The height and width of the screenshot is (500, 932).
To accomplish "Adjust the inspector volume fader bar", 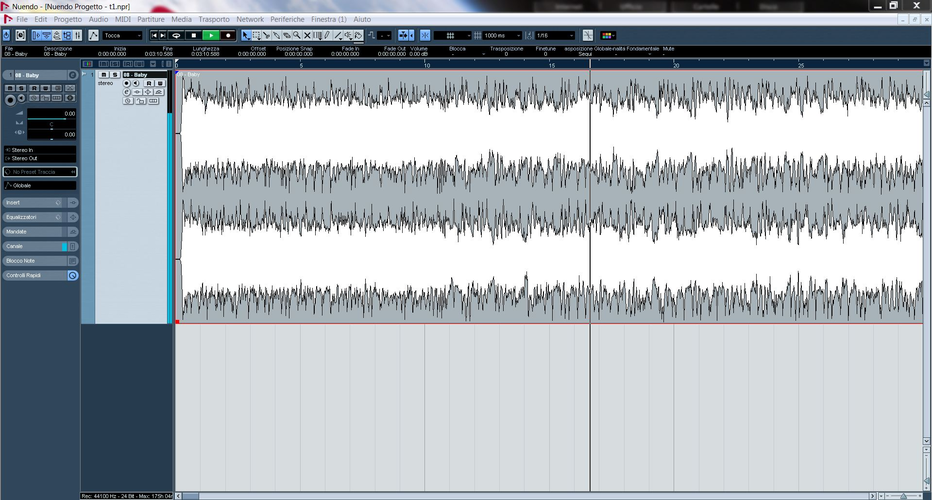I will click(51, 119).
